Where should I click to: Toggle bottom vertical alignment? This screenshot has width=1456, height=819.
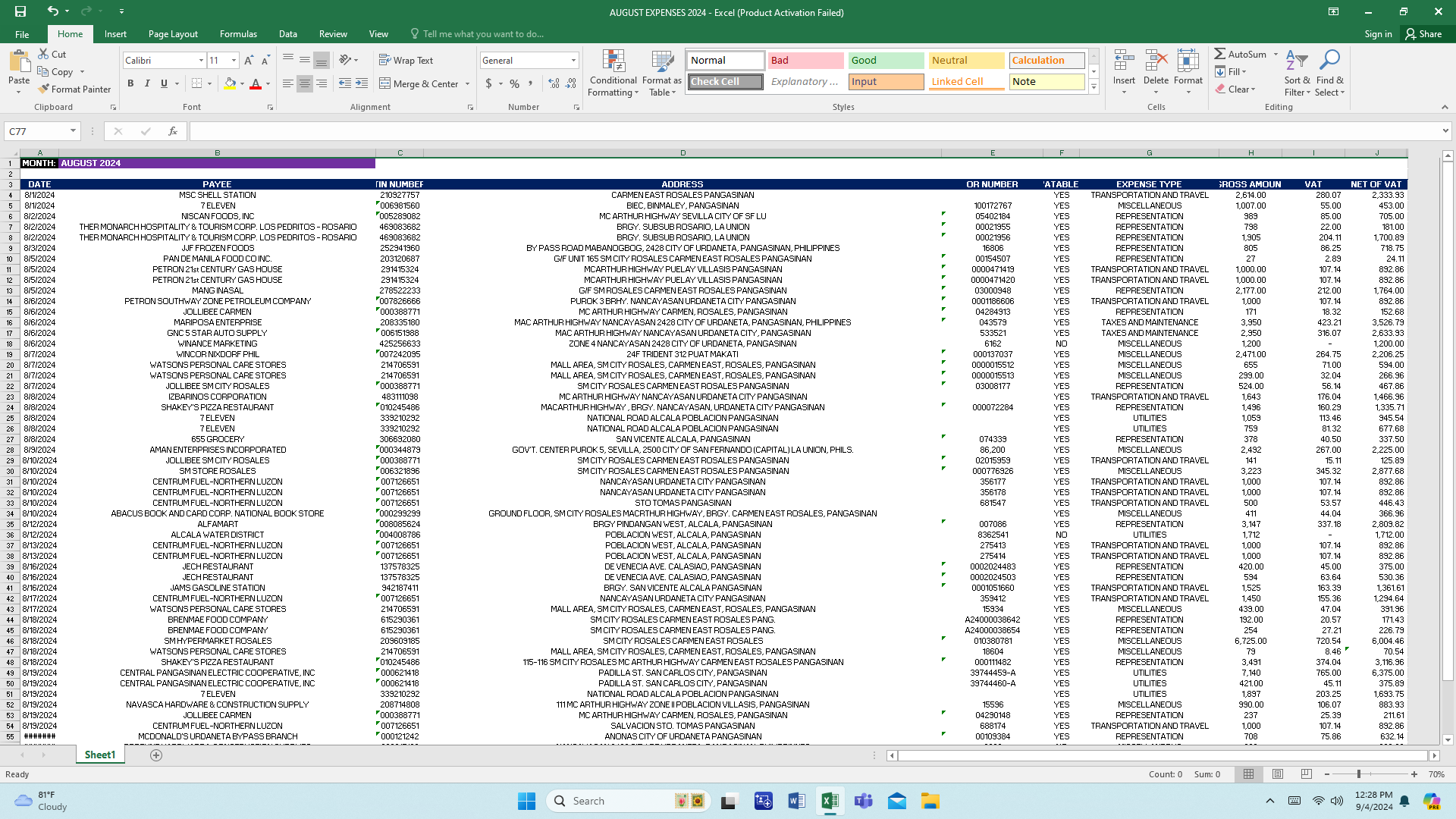coord(322,61)
